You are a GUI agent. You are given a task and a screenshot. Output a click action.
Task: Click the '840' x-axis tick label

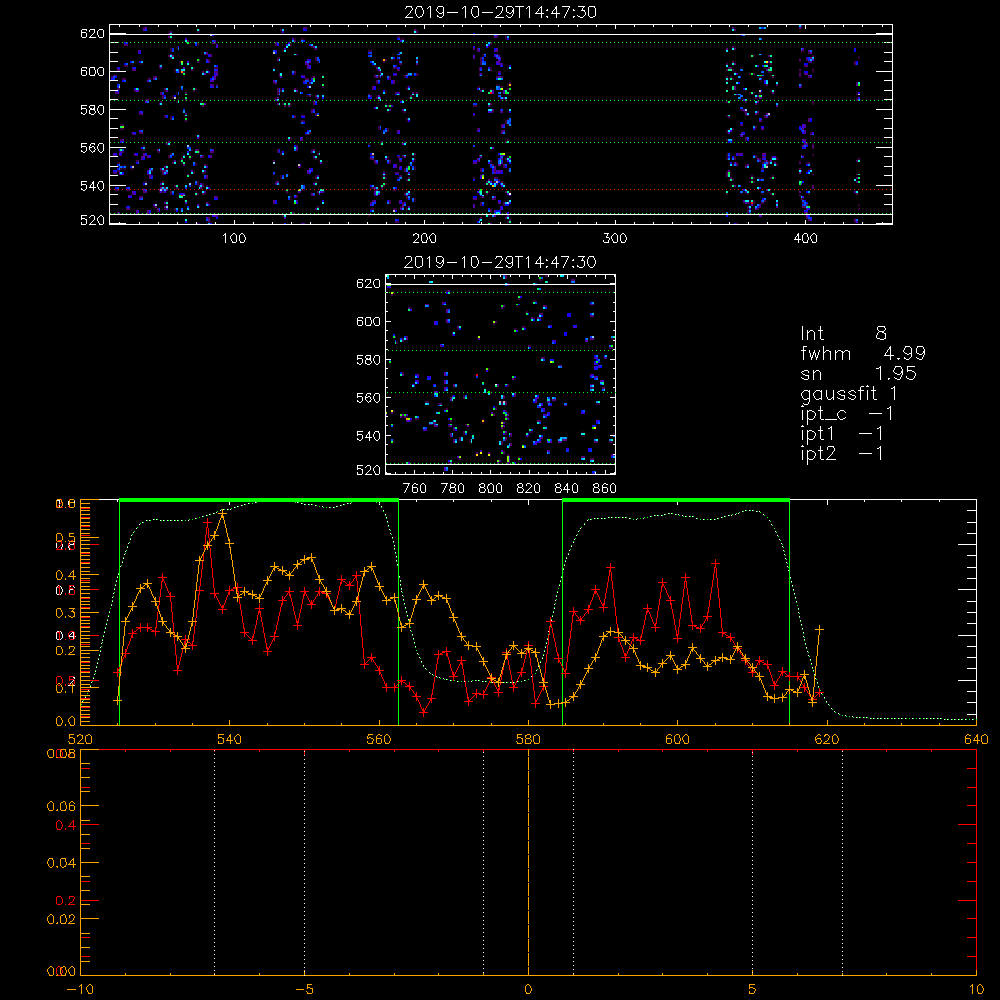point(566,489)
